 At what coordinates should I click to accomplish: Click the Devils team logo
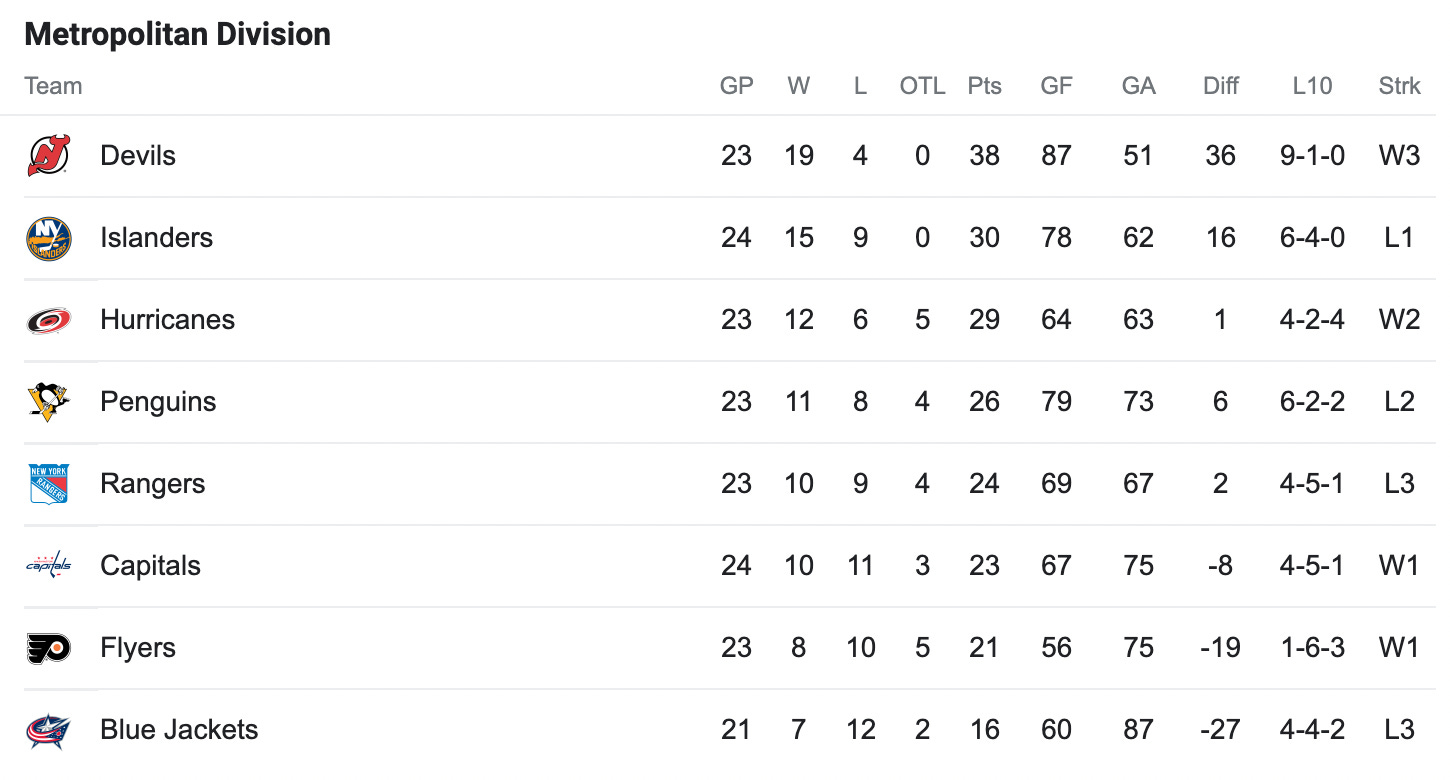[x=49, y=156]
